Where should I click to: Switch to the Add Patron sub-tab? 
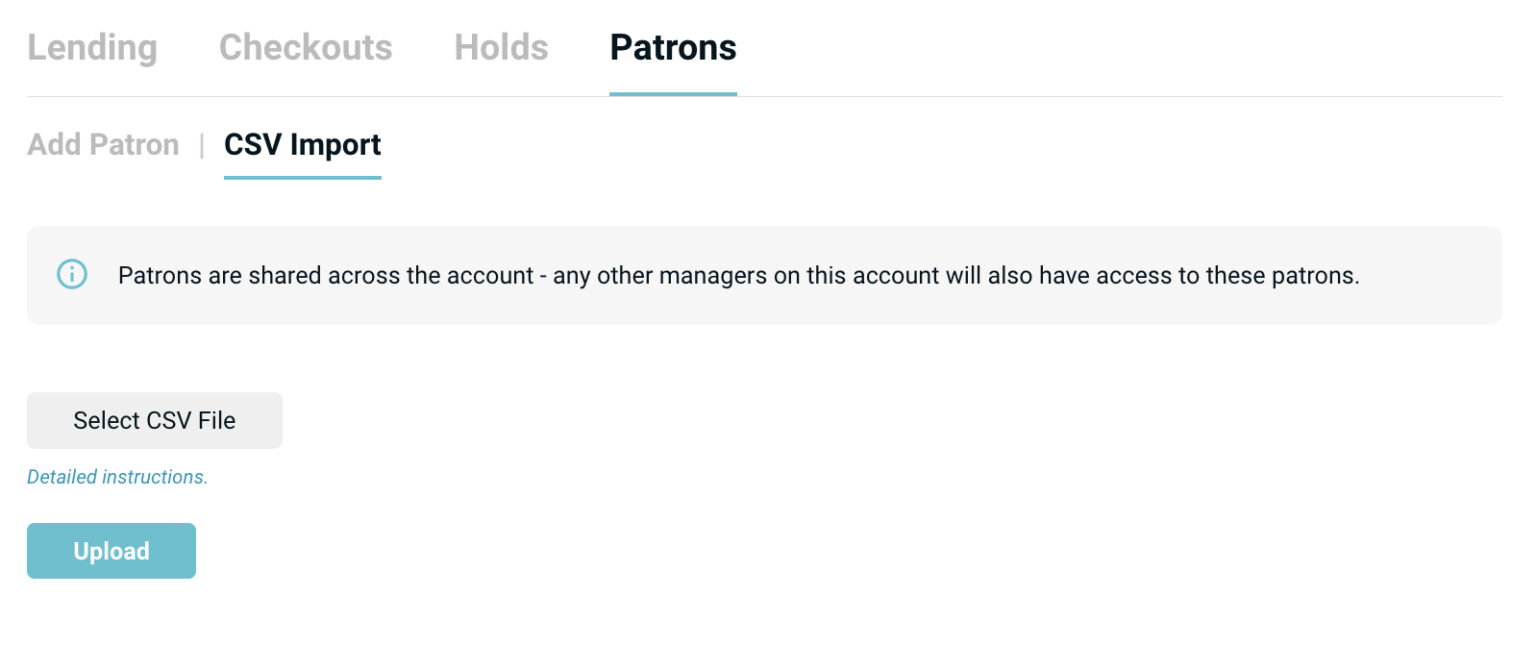[103, 145]
